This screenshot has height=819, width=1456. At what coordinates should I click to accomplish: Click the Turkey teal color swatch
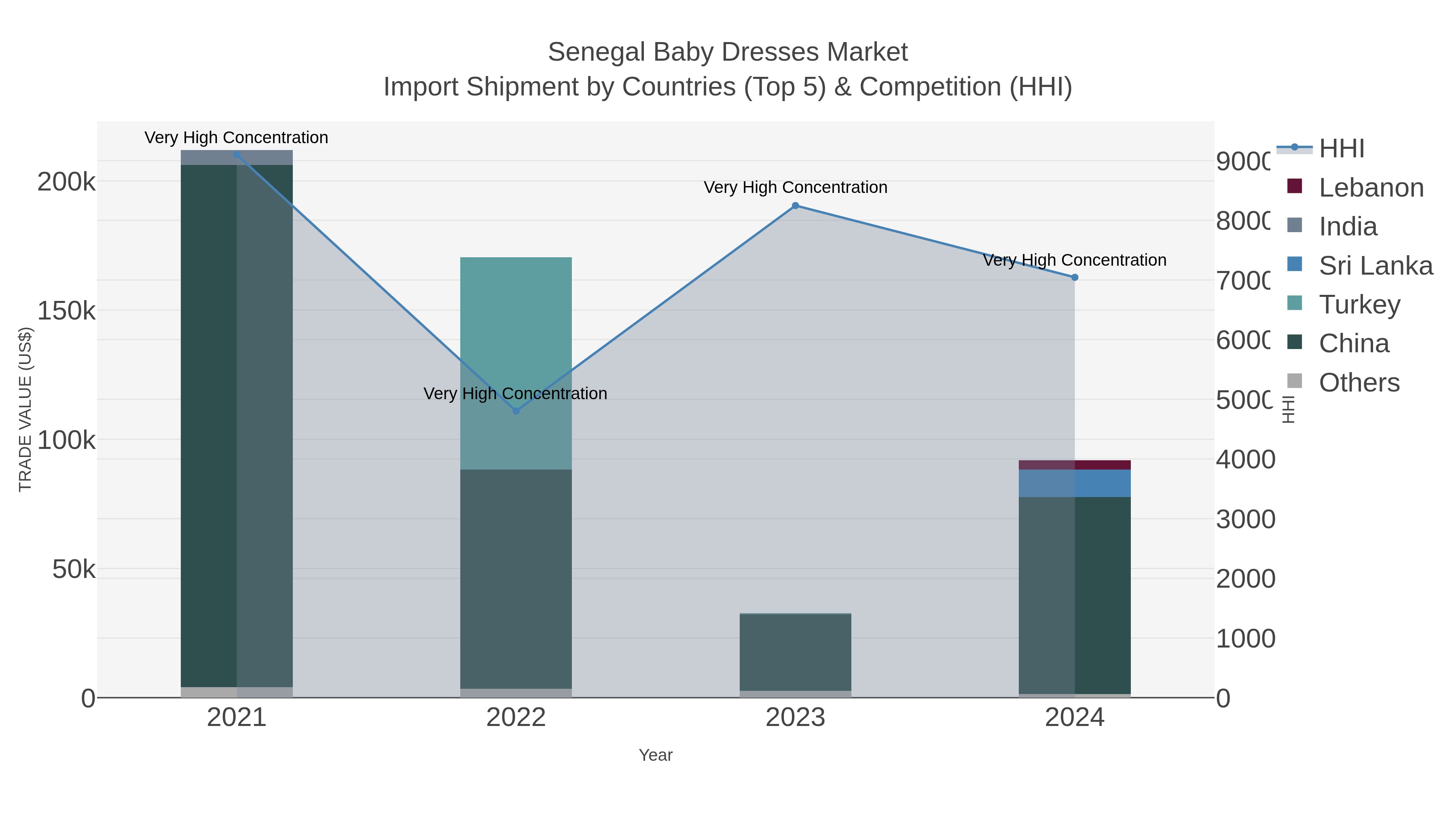(x=1294, y=303)
